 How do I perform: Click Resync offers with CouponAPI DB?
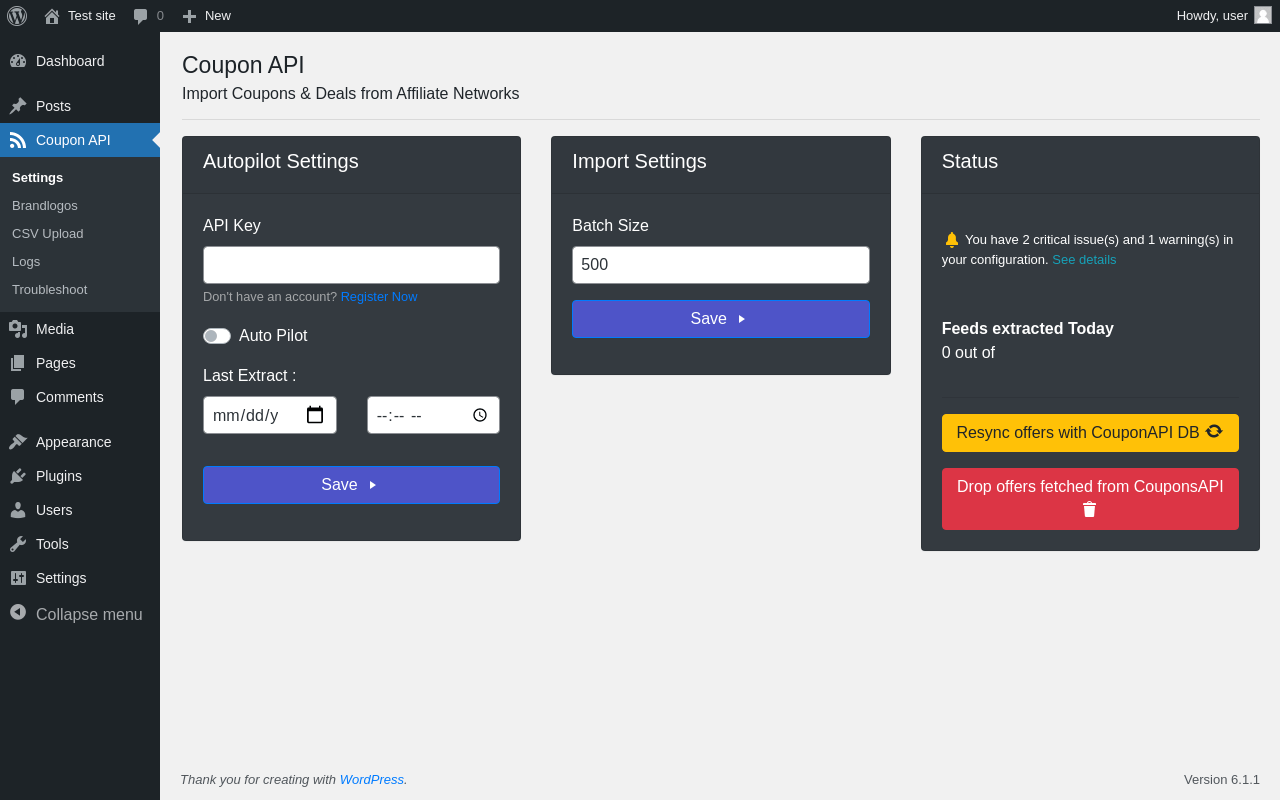1089,433
